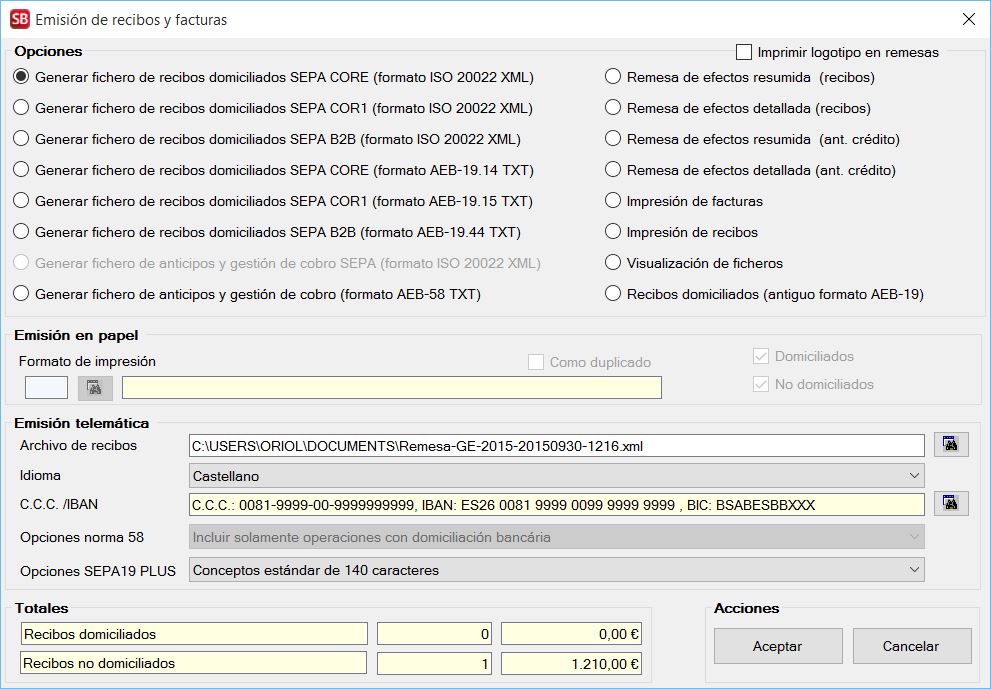Click the SB application icon in title bar
This screenshot has height=689, width=991.
click(x=19, y=19)
